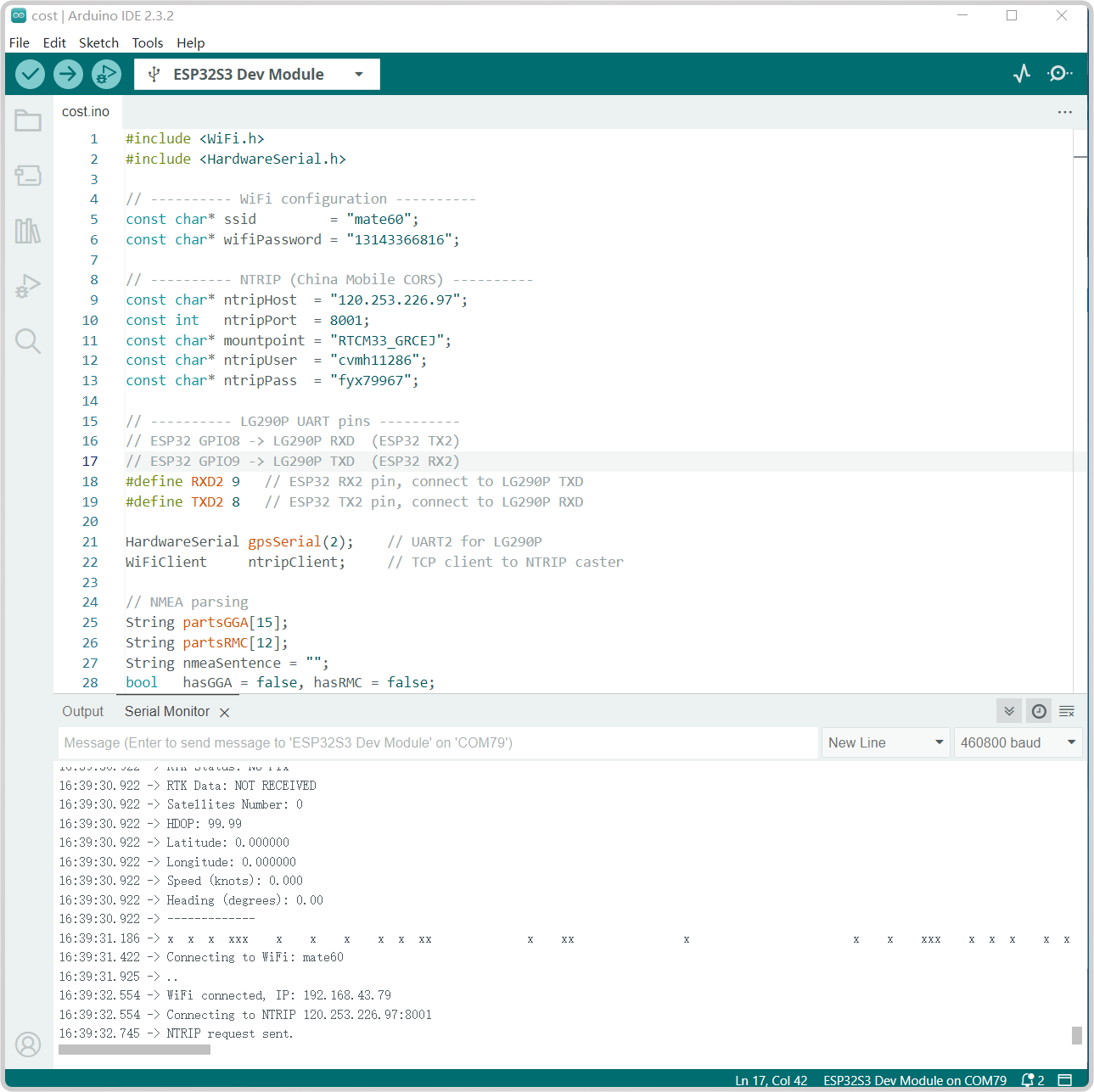Click the Serial Monitor message input field
Image resolution: width=1094 pixels, height=1092 pixels.
pos(437,742)
